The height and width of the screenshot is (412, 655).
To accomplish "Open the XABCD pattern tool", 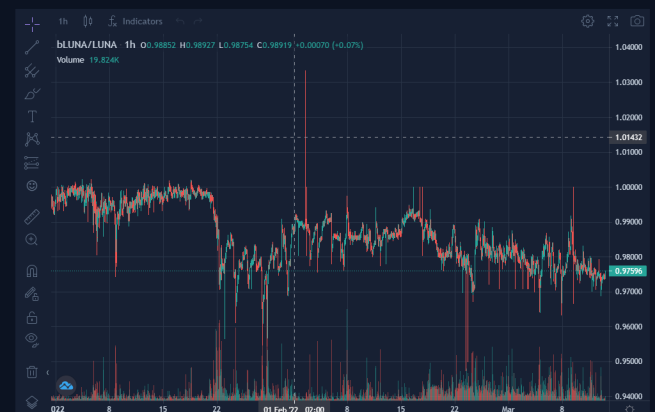I will click(x=32, y=139).
